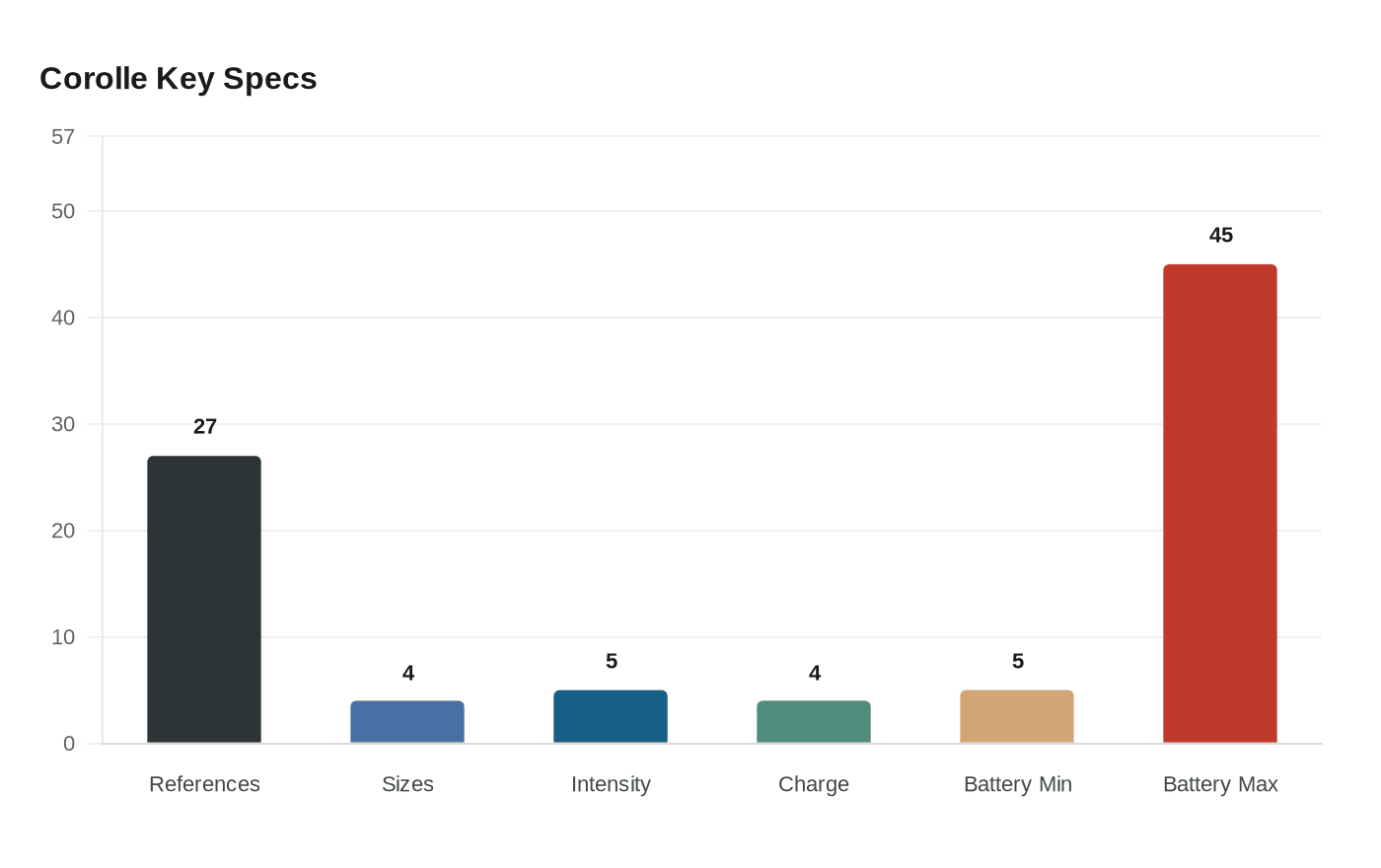Viewport: 1381px width, 868px height.
Task: Click the References x-axis label
Action: point(204,784)
